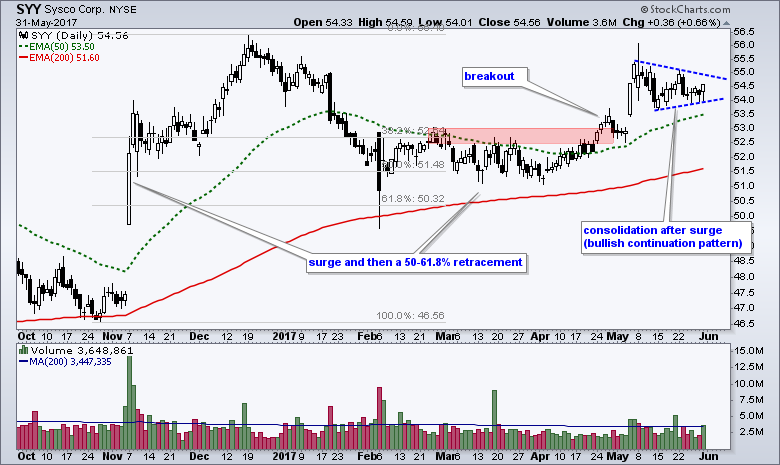The height and width of the screenshot is (465, 780).
Task: Click the May label on the volume panel date axis
Action: [617, 456]
